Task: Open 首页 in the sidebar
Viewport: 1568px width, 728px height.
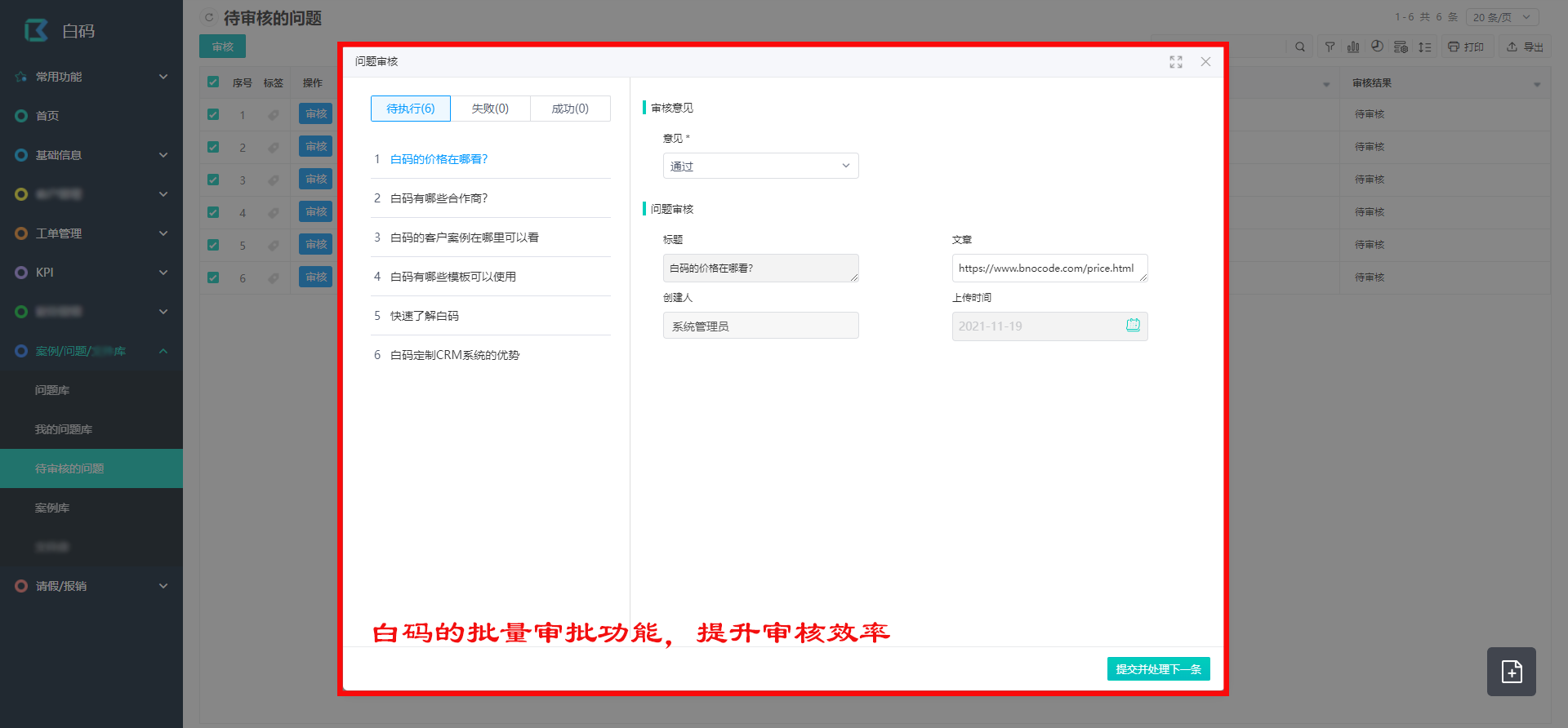Action: pyautogui.click(x=91, y=116)
